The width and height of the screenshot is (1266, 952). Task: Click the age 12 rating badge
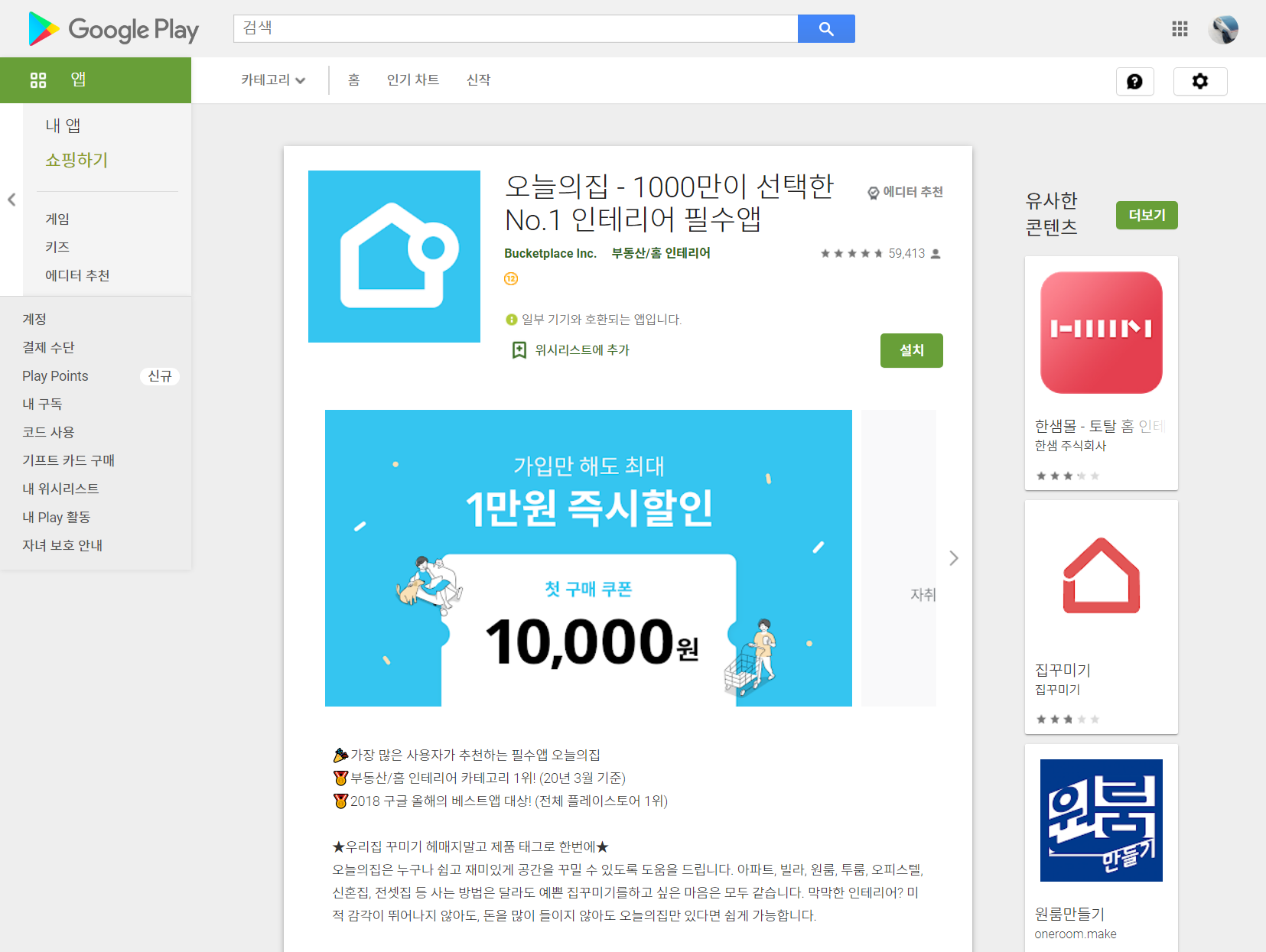(x=511, y=278)
